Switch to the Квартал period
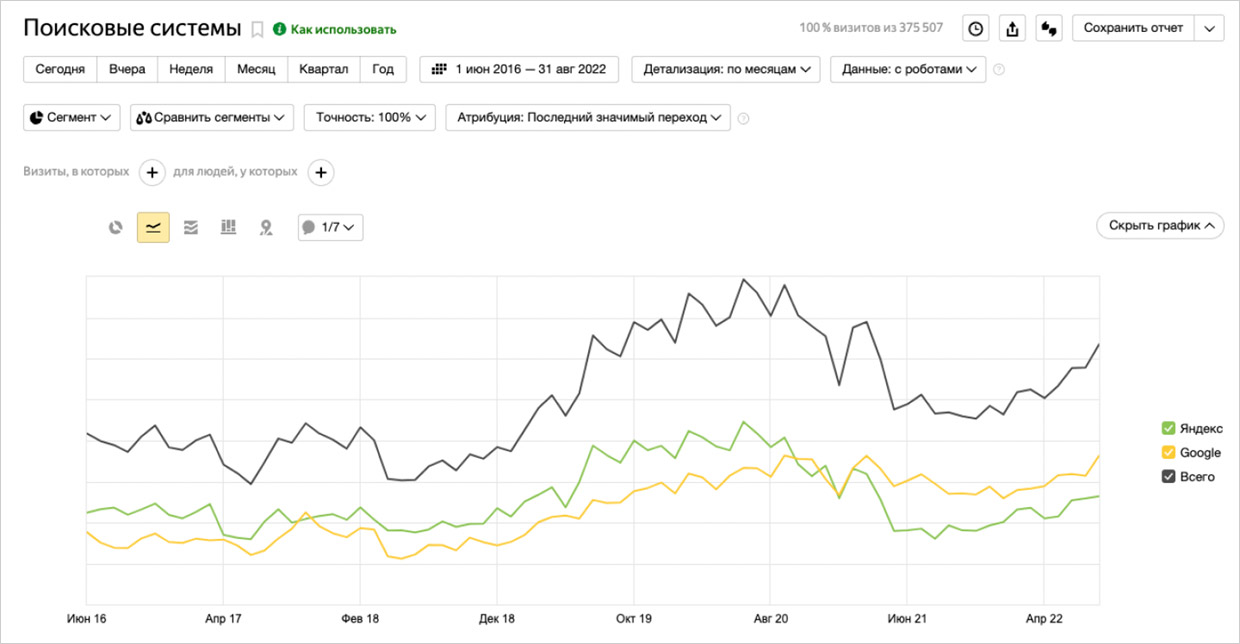Screen dimensions: 1240x644 point(324,69)
